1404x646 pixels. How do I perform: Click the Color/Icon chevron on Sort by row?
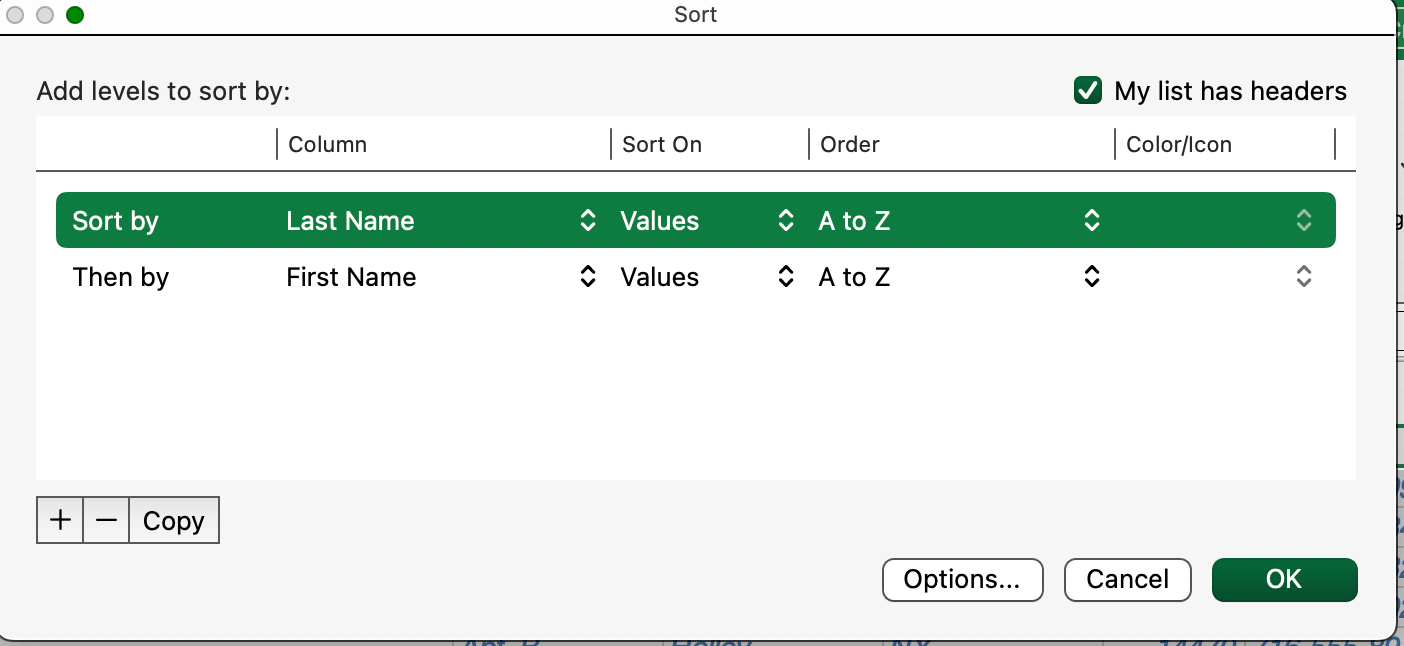1304,220
